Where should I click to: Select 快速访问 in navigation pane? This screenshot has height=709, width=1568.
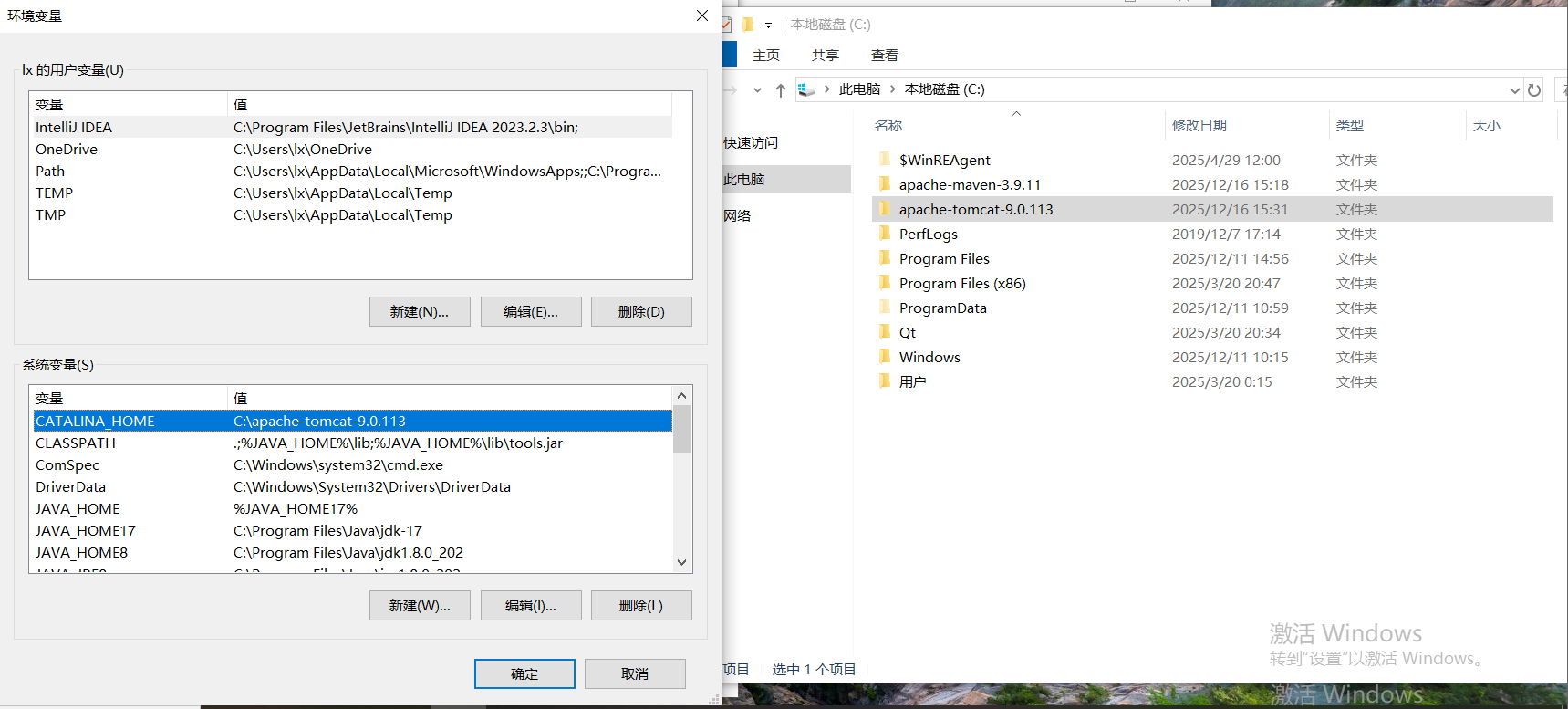[x=751, y=142]
